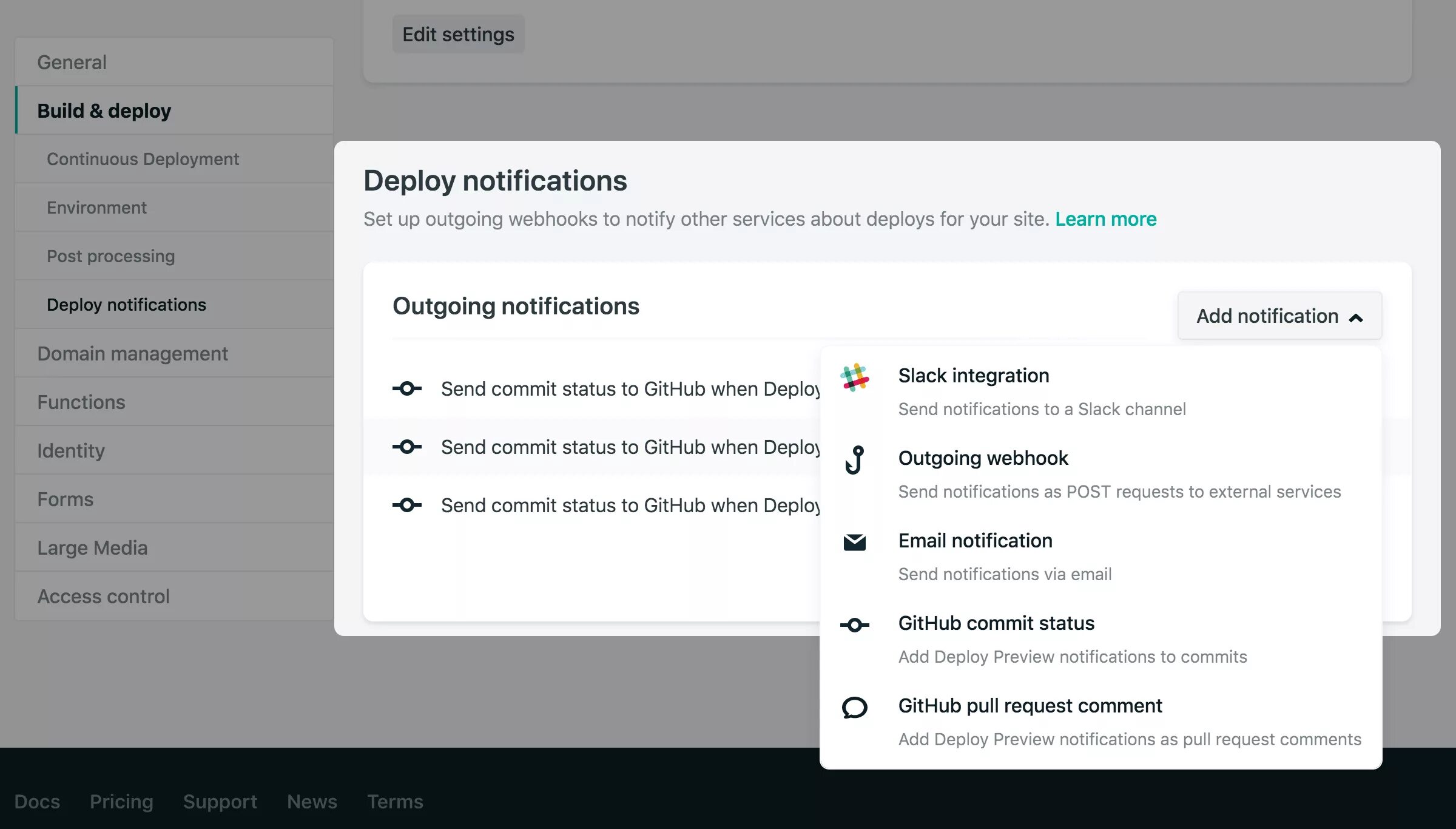Screen dimensions: 1456x829
Task: Click commit icon of third GitHub notification
Action: [406, 505]
